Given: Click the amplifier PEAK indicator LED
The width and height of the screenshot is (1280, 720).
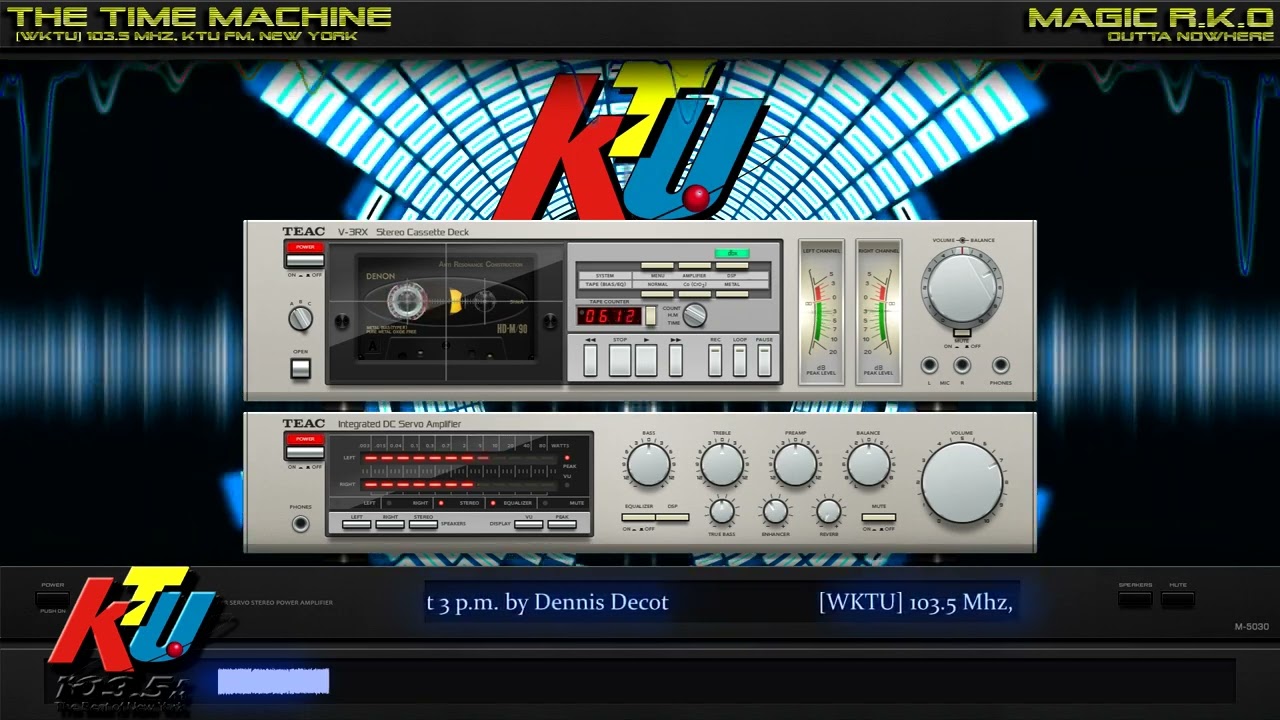Looking at the screenshot, I should pyautogui.click(x=567, y=458).
